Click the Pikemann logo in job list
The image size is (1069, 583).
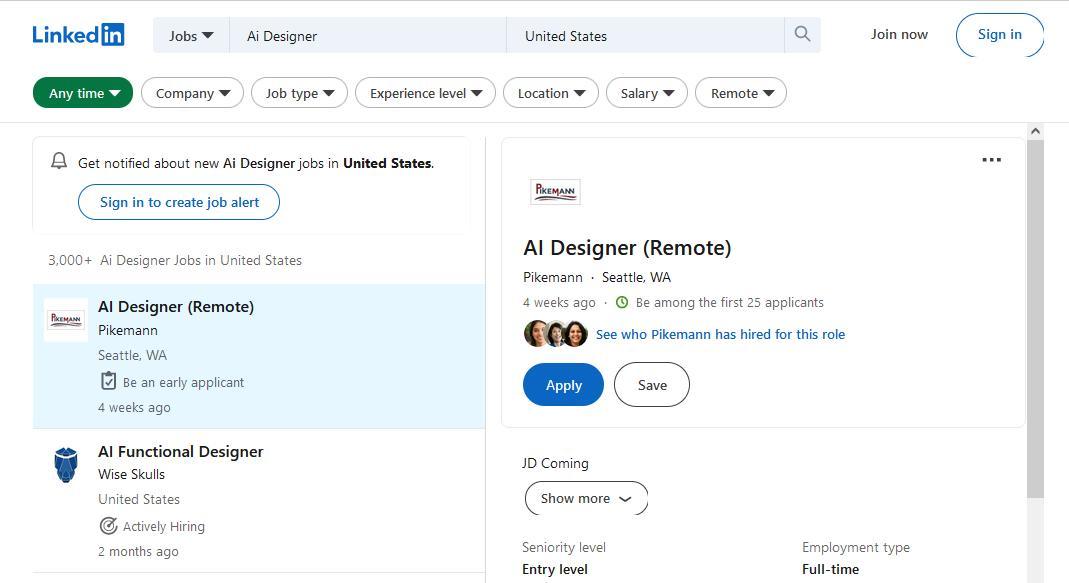click(x=65, y=319)
